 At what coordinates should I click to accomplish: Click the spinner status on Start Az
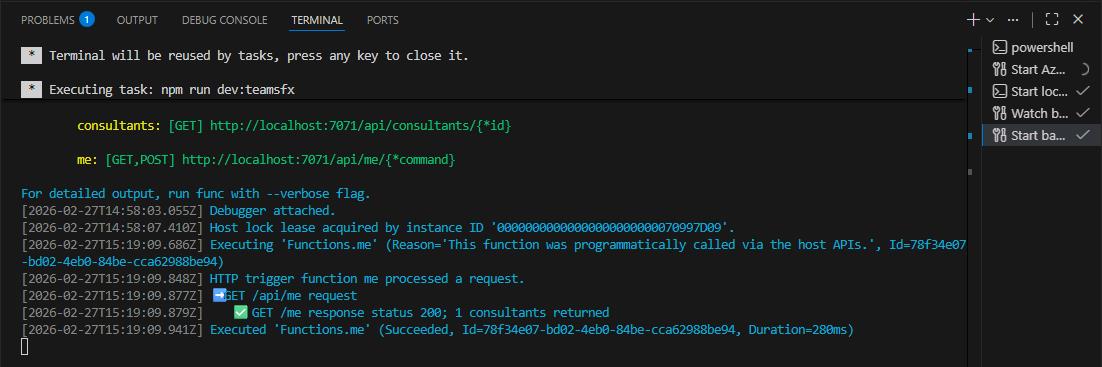[1083, 69]
